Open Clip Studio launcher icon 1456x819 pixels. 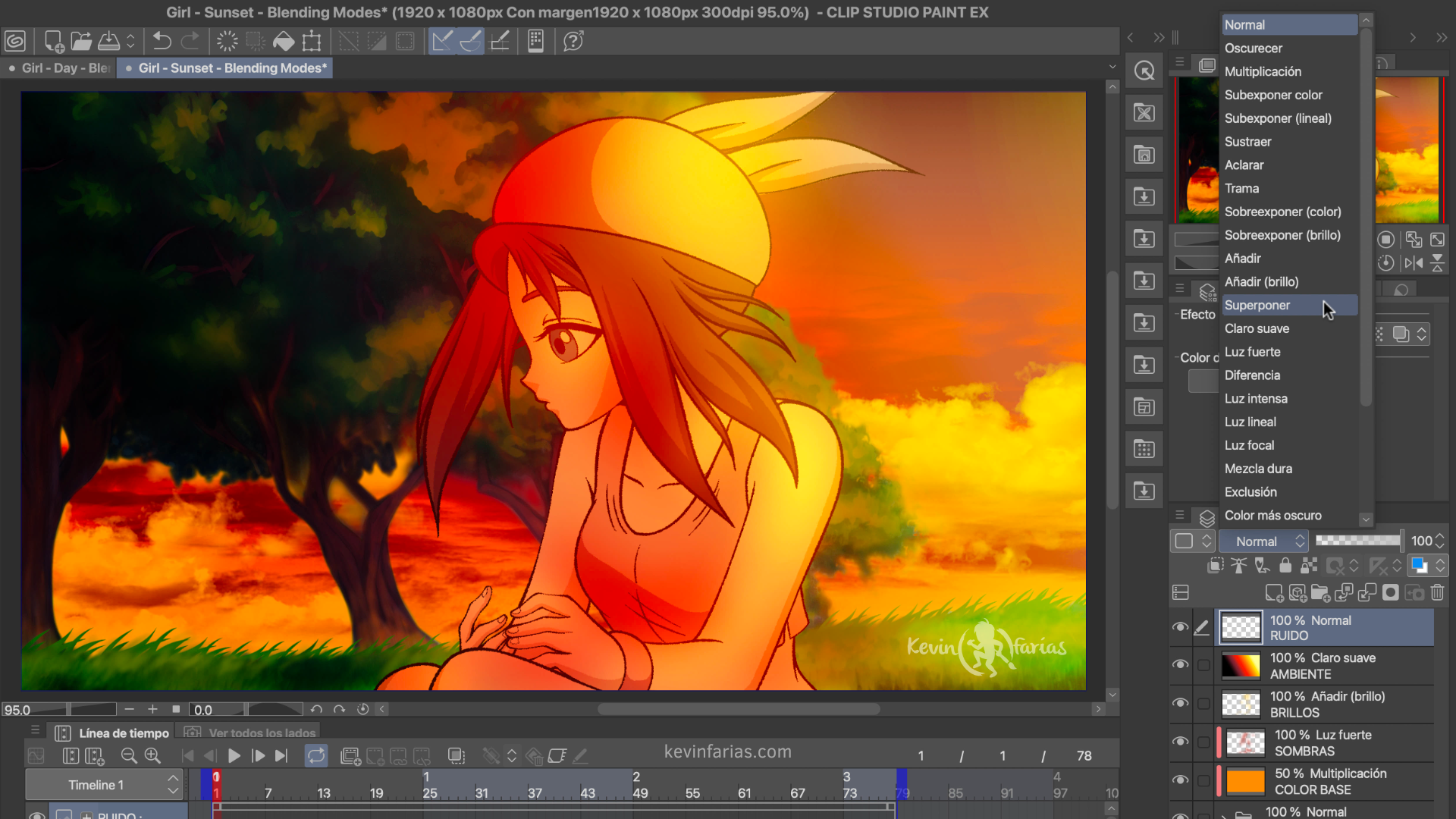15,41
